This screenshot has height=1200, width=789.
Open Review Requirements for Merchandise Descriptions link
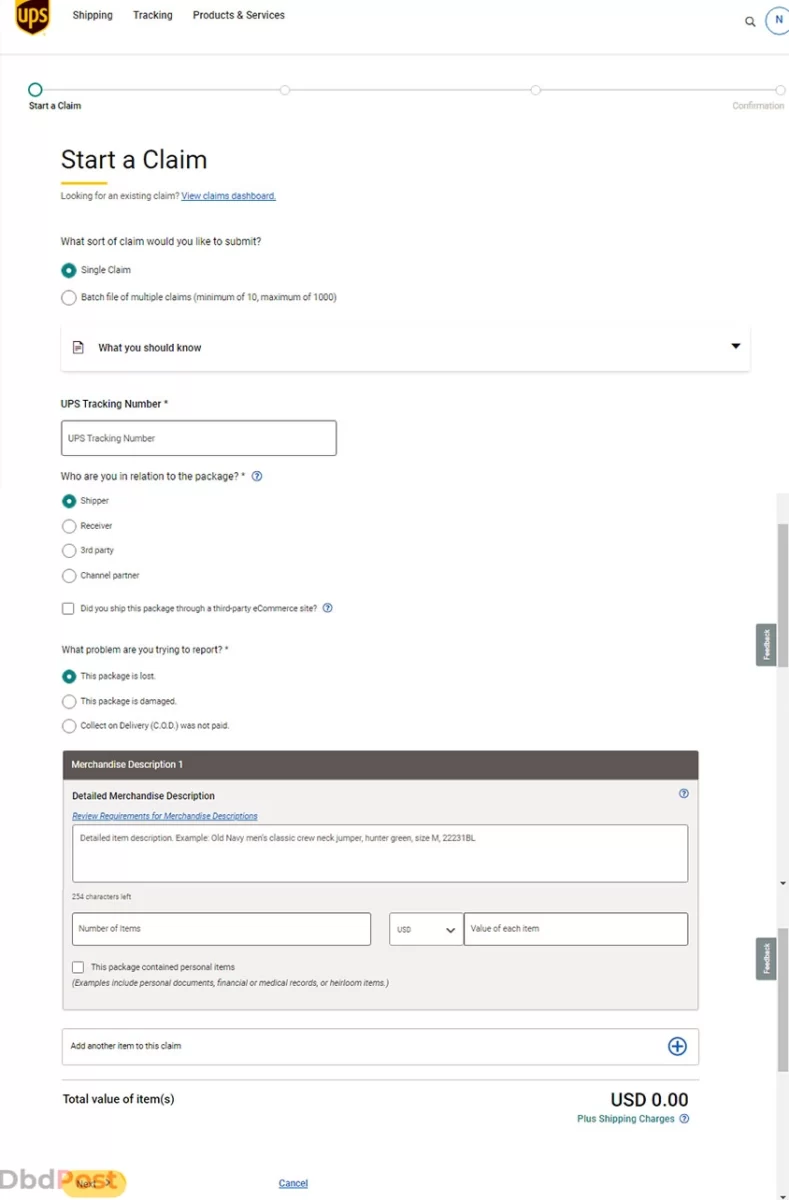click(x=165, y=816)
